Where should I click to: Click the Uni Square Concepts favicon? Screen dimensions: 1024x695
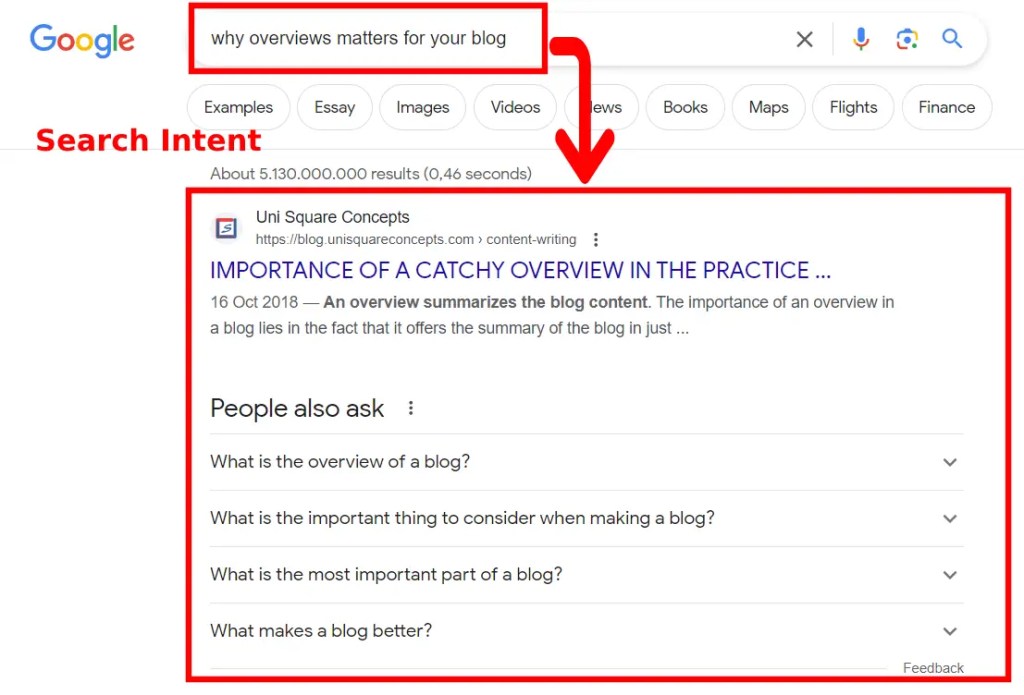227,229
